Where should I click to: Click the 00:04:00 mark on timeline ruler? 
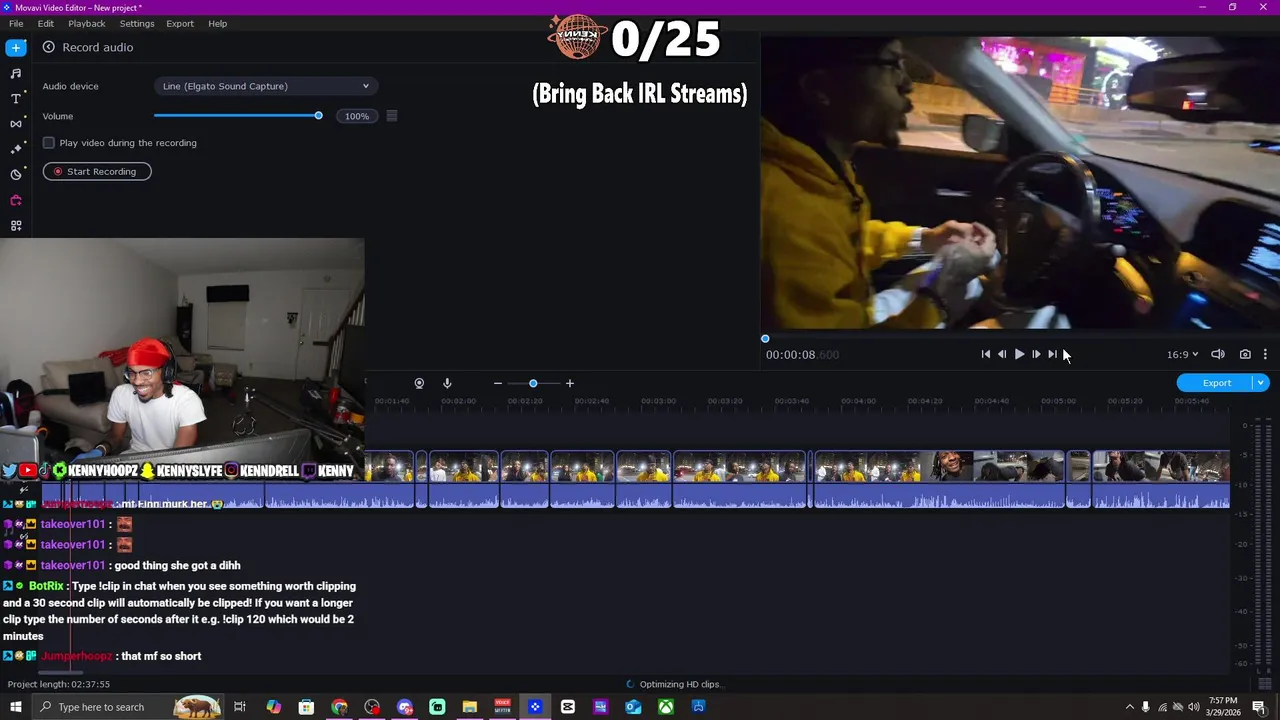coord(858,401)
